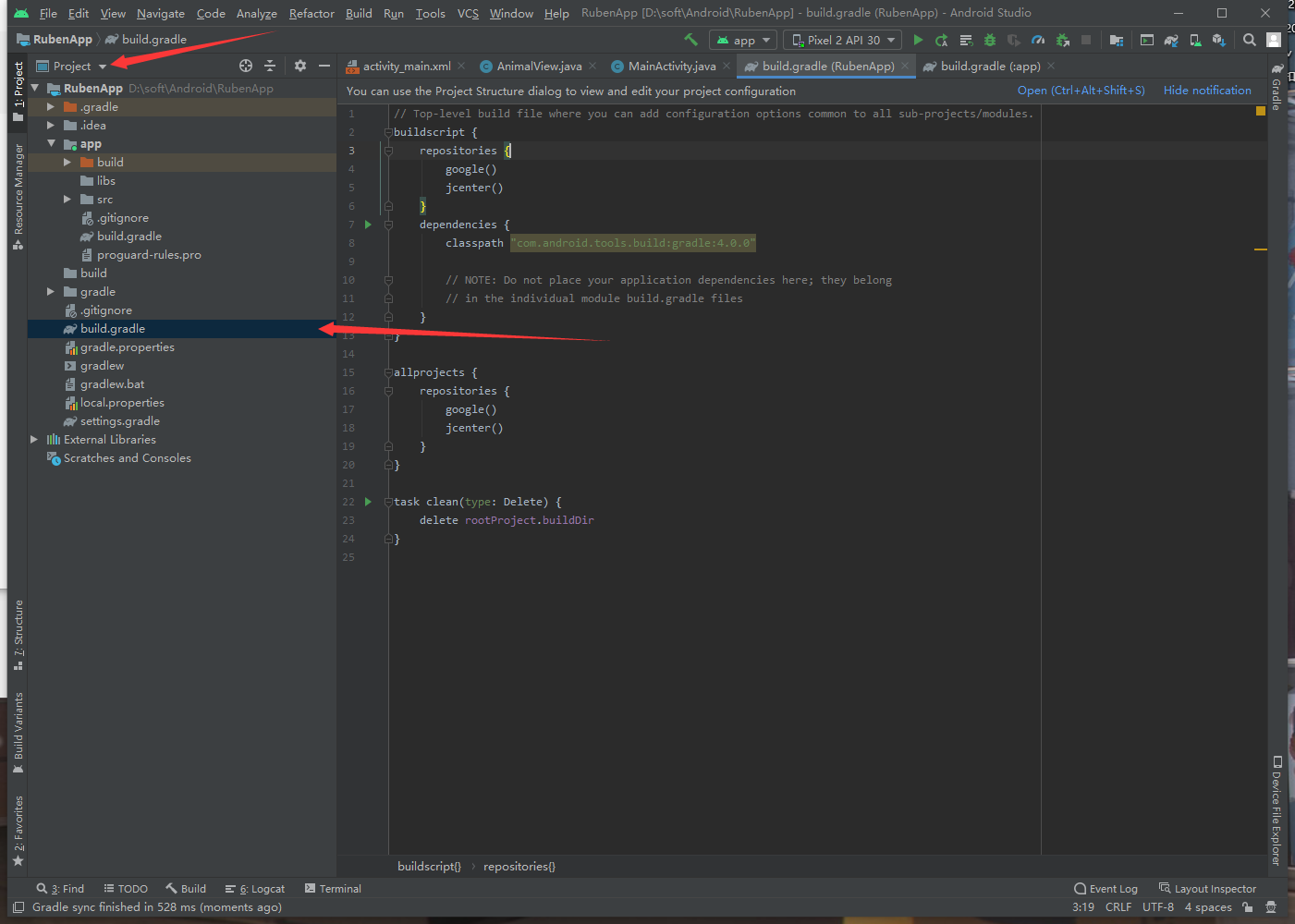This screenshot has width=1295, height=924.
Task: Click the Hide notification link
Action: tap(1207, 91)
